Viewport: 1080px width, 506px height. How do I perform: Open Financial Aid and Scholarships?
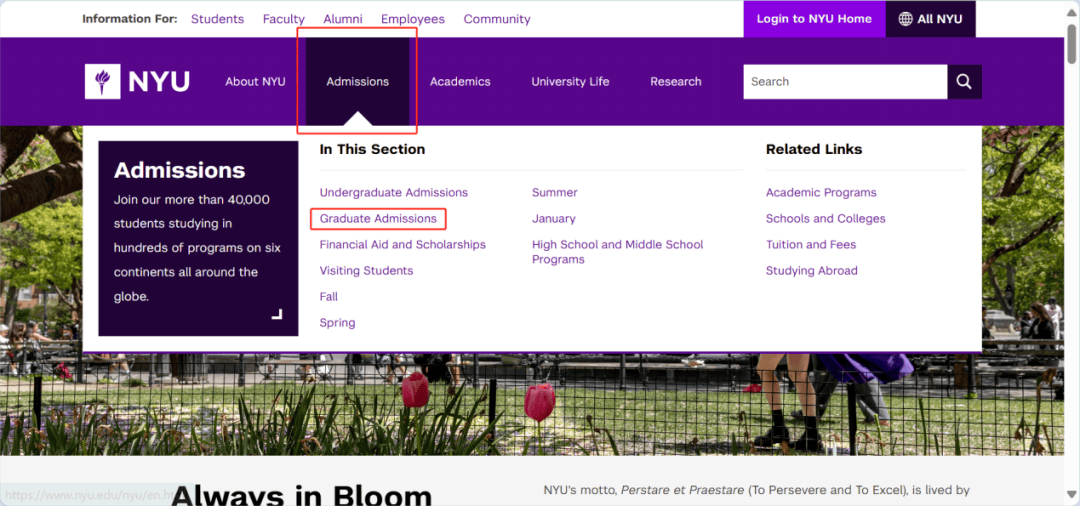point(403,245)
